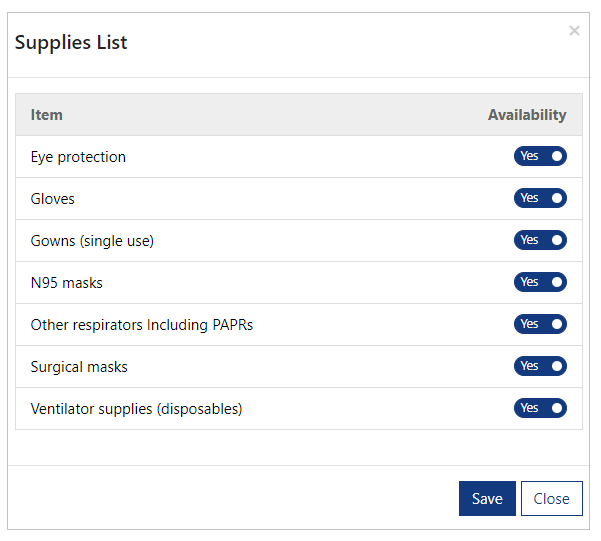Screen dimensions: 601x541
Task: Select Ventilator supplies (disposables) label
Action: point(136,409)
